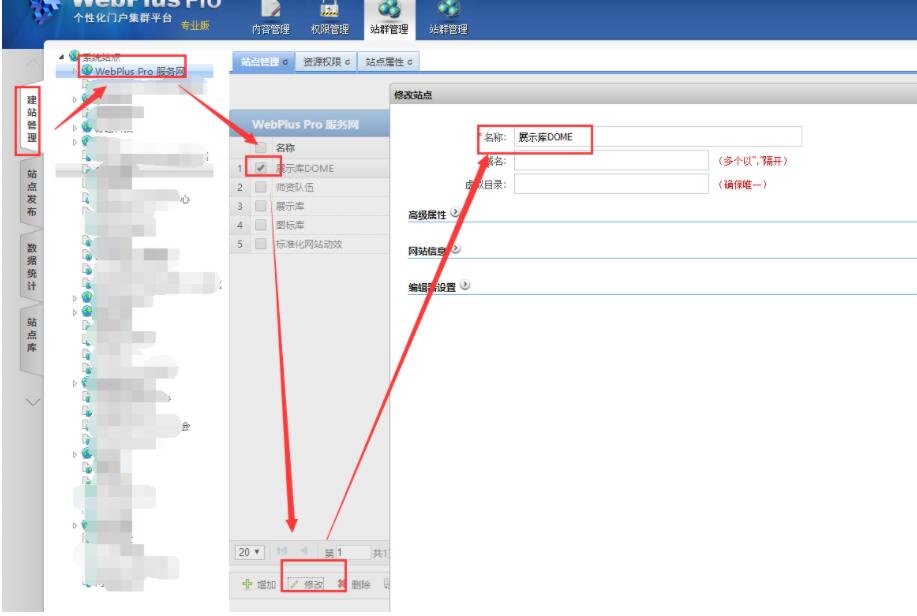Focus the 域名 input field
The width and height of the screenshot is (917, 616).
click(611, 160)
